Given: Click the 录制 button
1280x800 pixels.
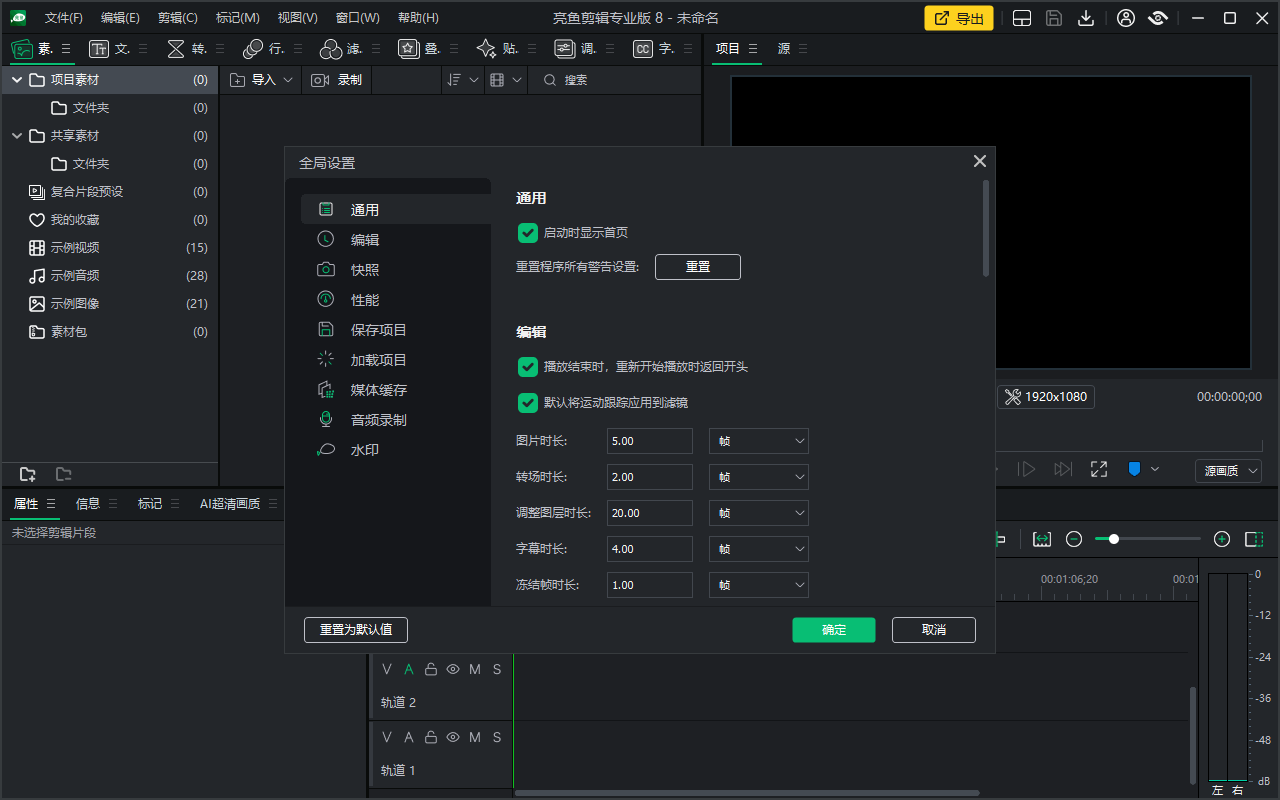Looking at the screenshot, I should point(337,80).
